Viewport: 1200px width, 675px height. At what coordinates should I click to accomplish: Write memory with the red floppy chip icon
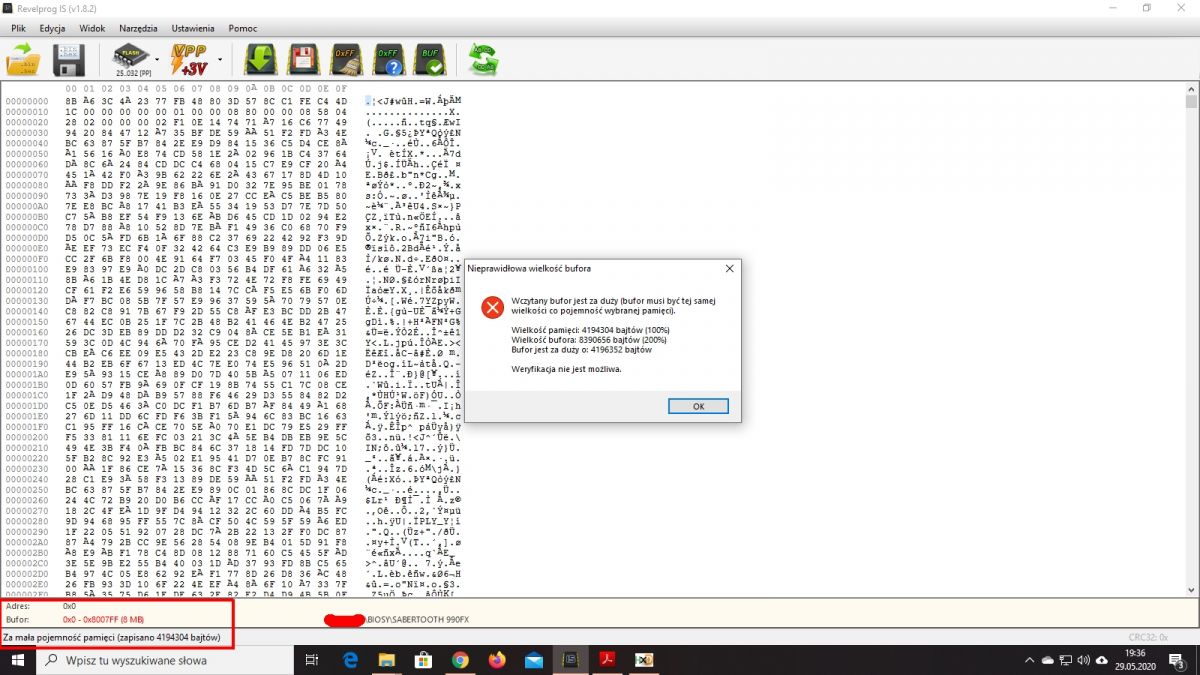tap(303, 61)
